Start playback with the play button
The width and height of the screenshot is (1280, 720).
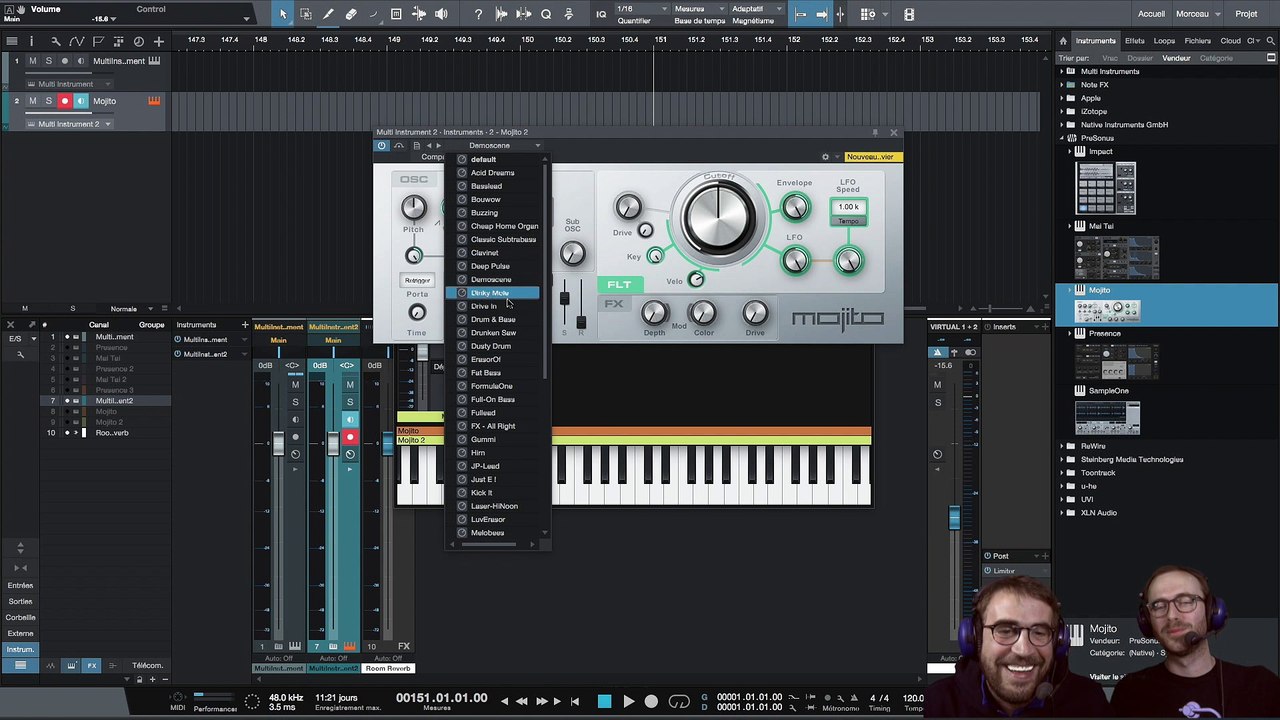[x=628, y=702]
